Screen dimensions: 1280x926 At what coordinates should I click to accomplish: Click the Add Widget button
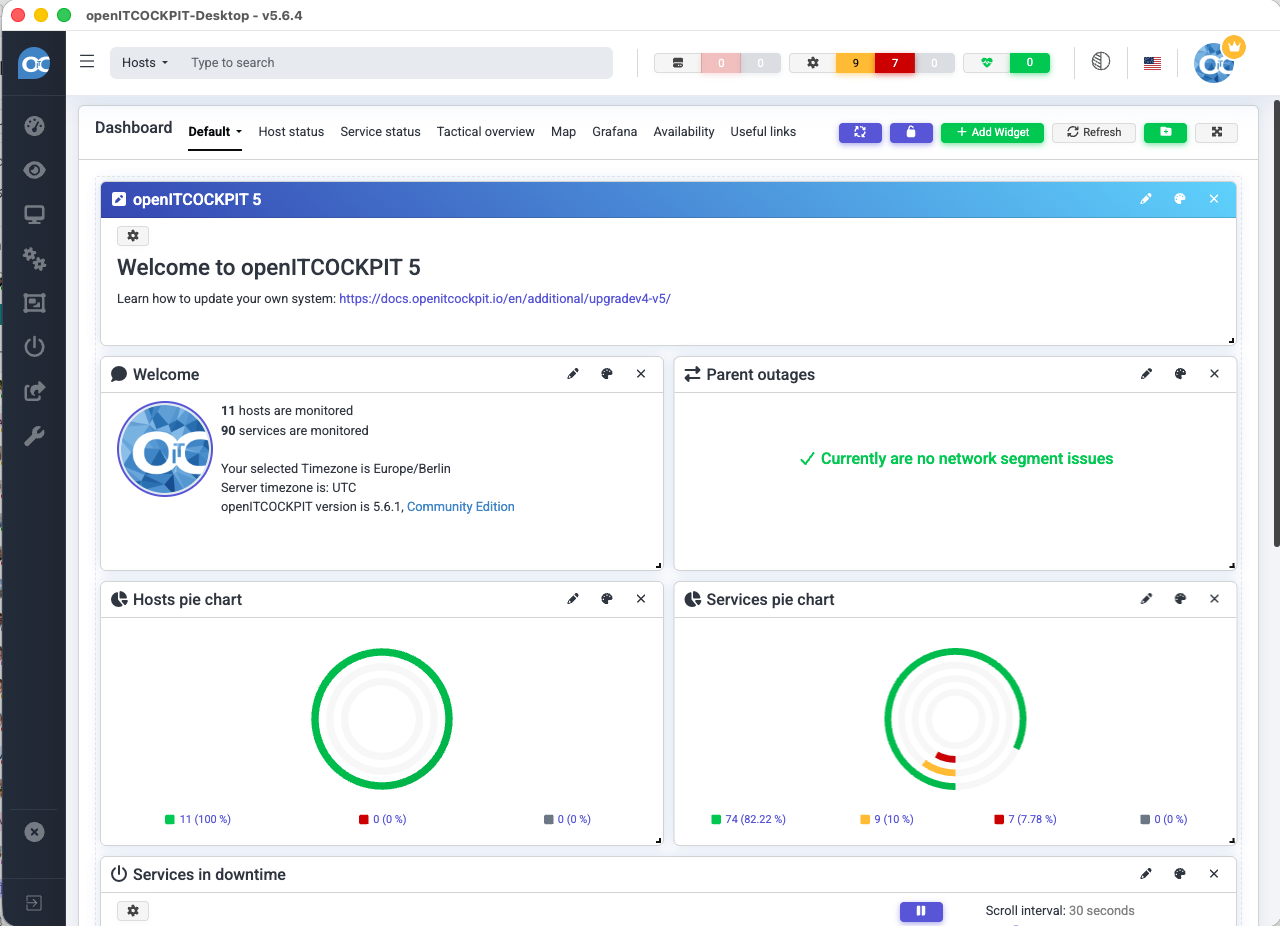click(x=992, y=132)
